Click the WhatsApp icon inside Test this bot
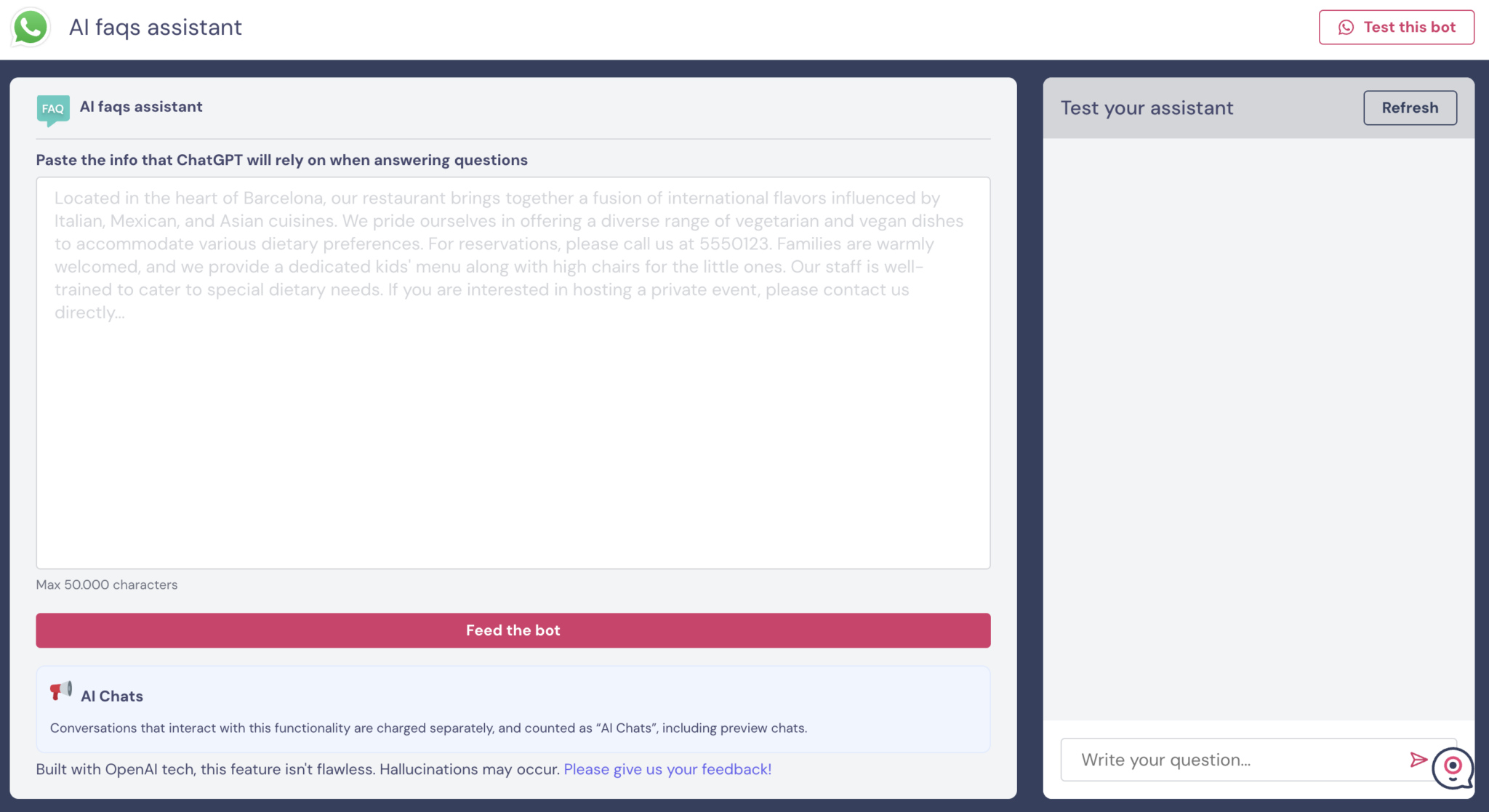The height and width of the screenshot is (812, 1489). 1346,28
